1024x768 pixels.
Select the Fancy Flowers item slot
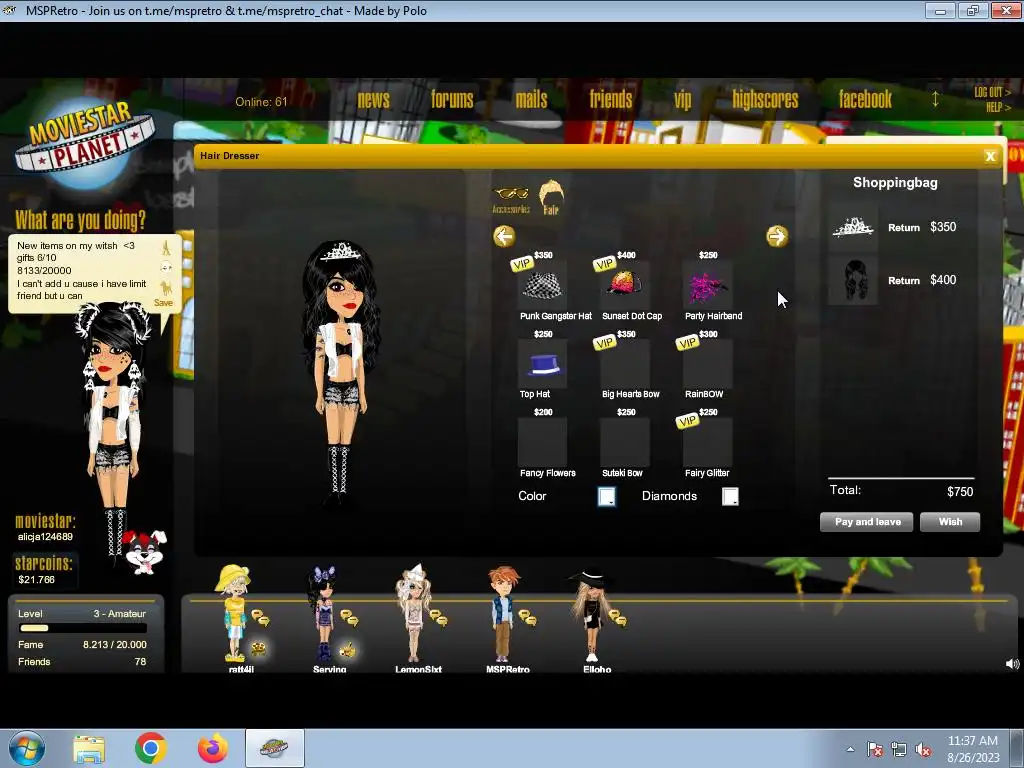pyautogui.click(x=542, y=443)
